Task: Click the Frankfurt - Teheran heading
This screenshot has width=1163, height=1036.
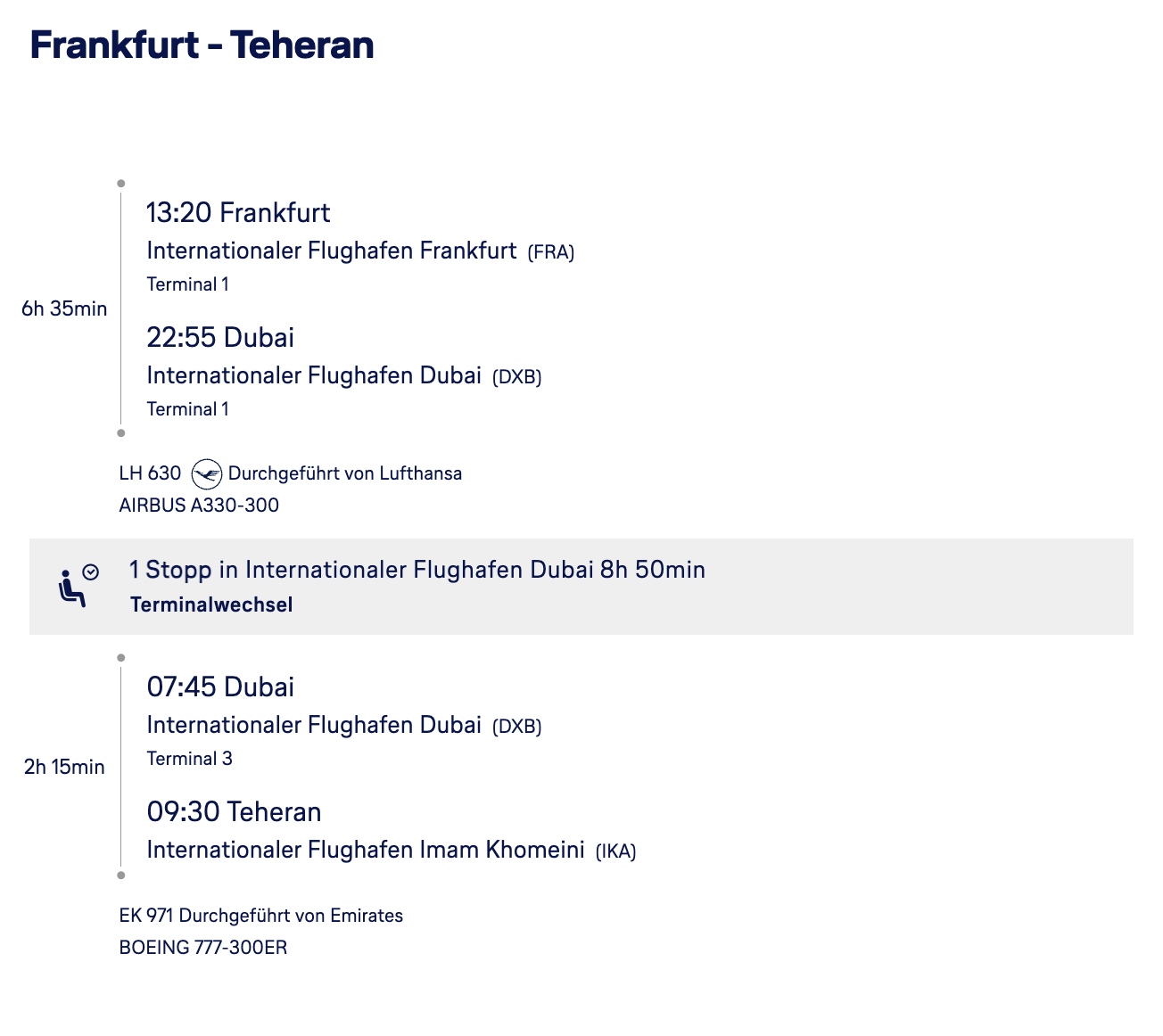Action: point(202,45)
